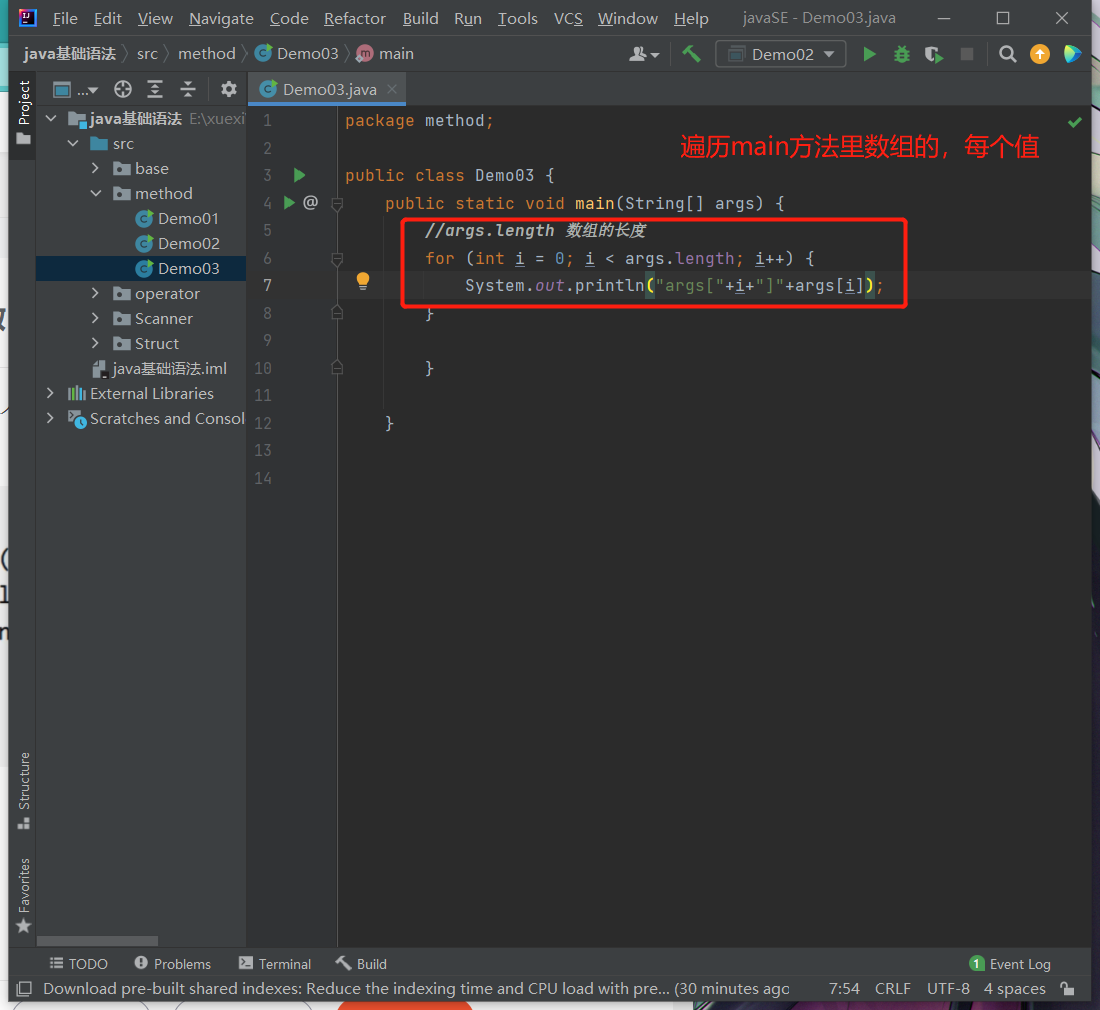The height and width of the screenshot is (1010, 1100).
Task: Open the Navigate menu
Action: [221, 18]
